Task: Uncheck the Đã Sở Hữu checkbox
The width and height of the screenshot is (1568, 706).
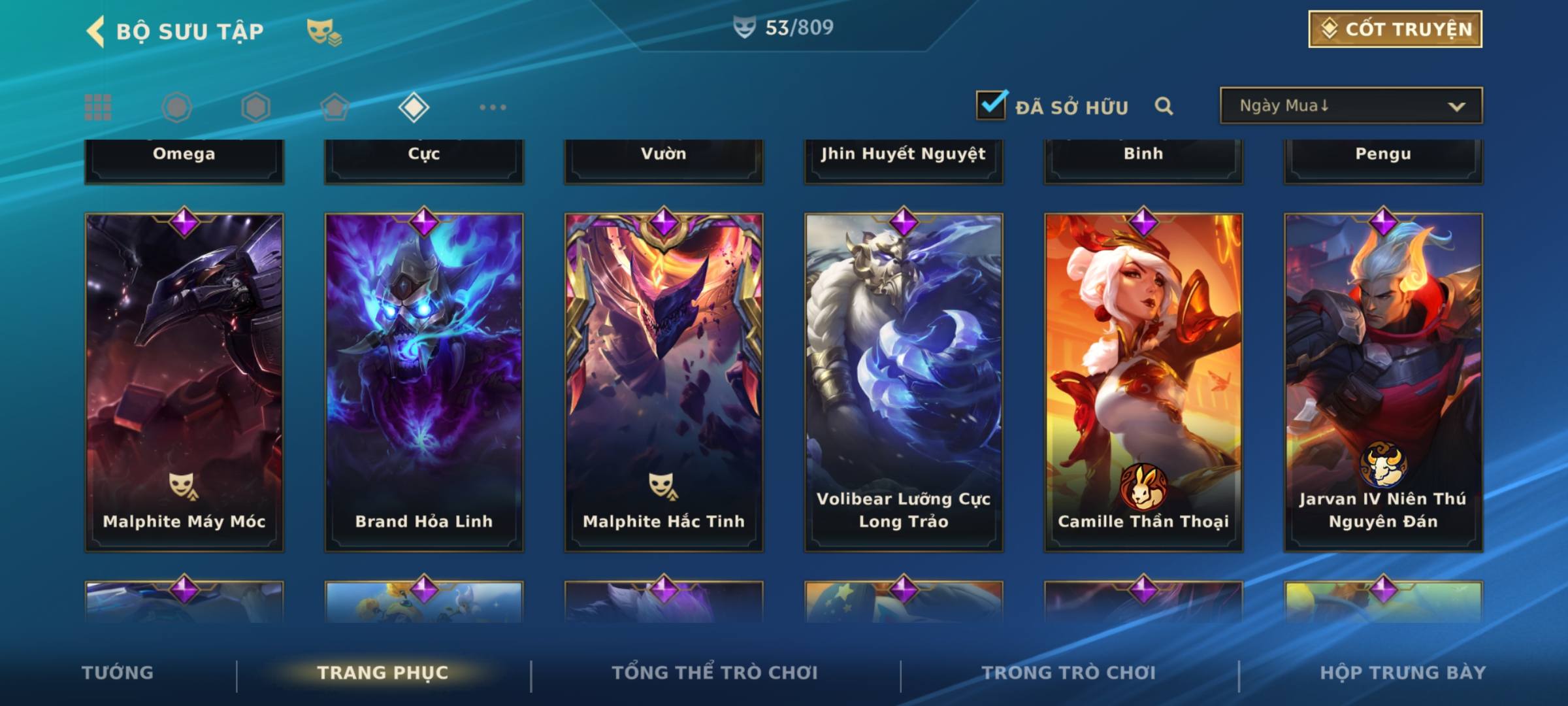Action: click(x=991, y=105)
